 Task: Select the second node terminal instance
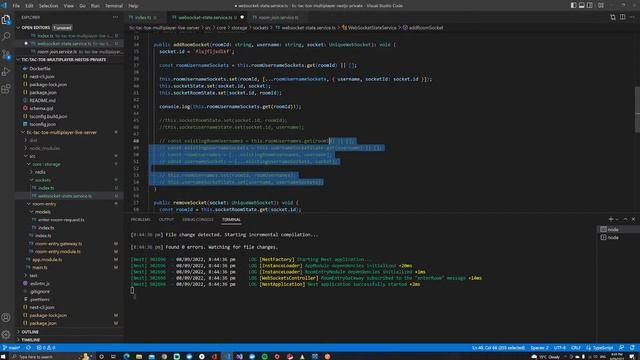click(x=618, y=237)
